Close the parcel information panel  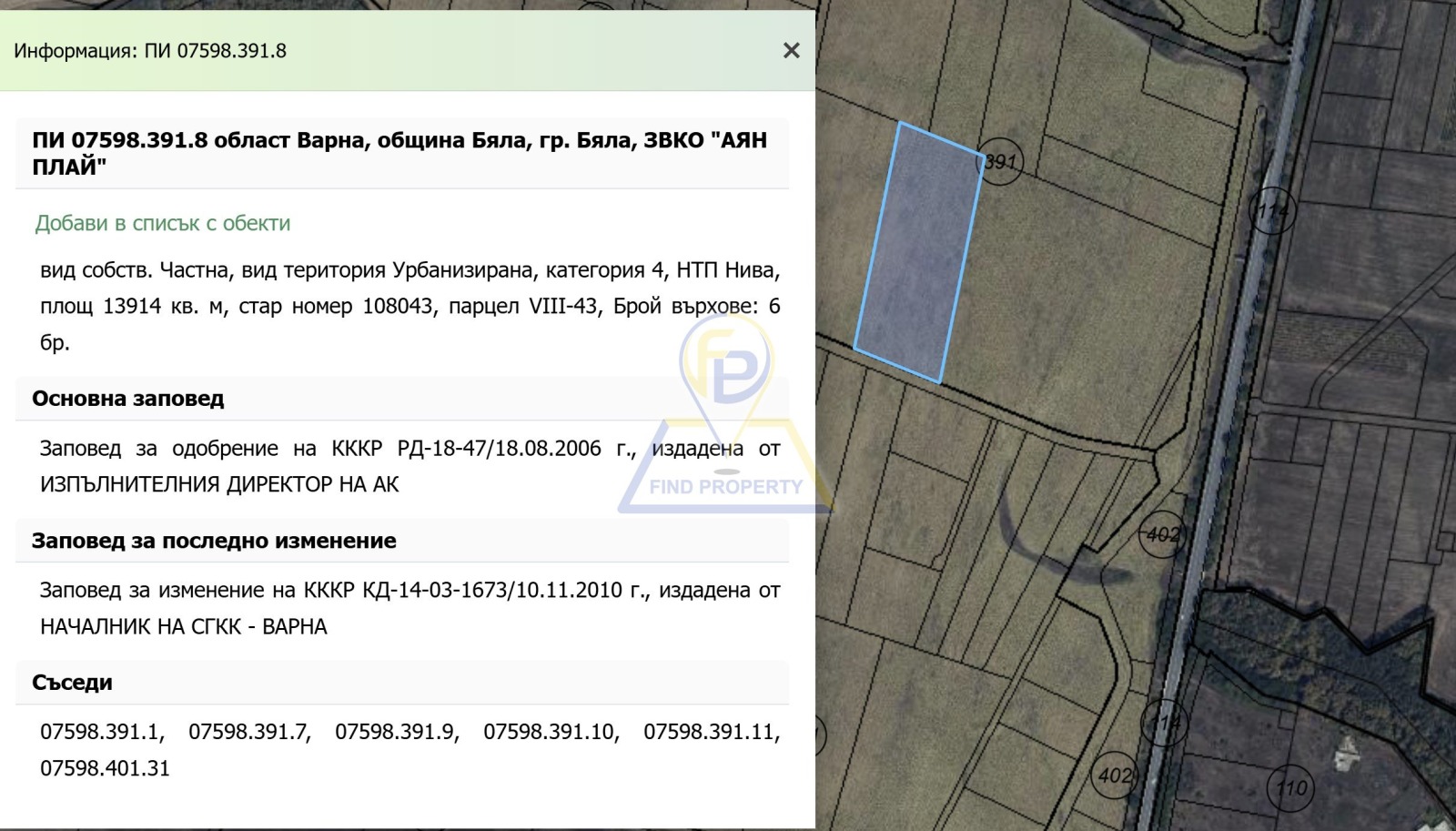pos(792,51)
